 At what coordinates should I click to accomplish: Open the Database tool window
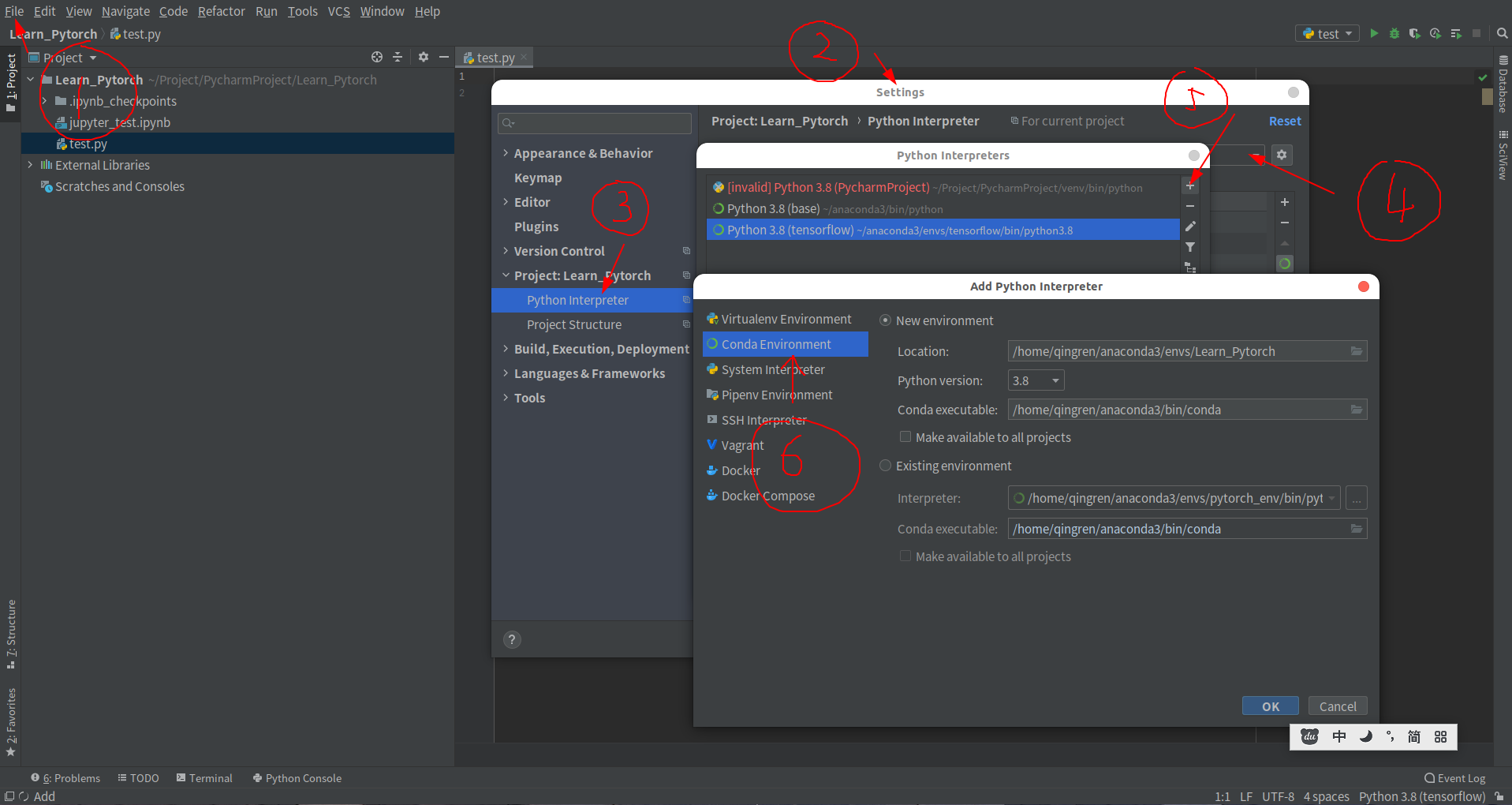(1503, 84)
